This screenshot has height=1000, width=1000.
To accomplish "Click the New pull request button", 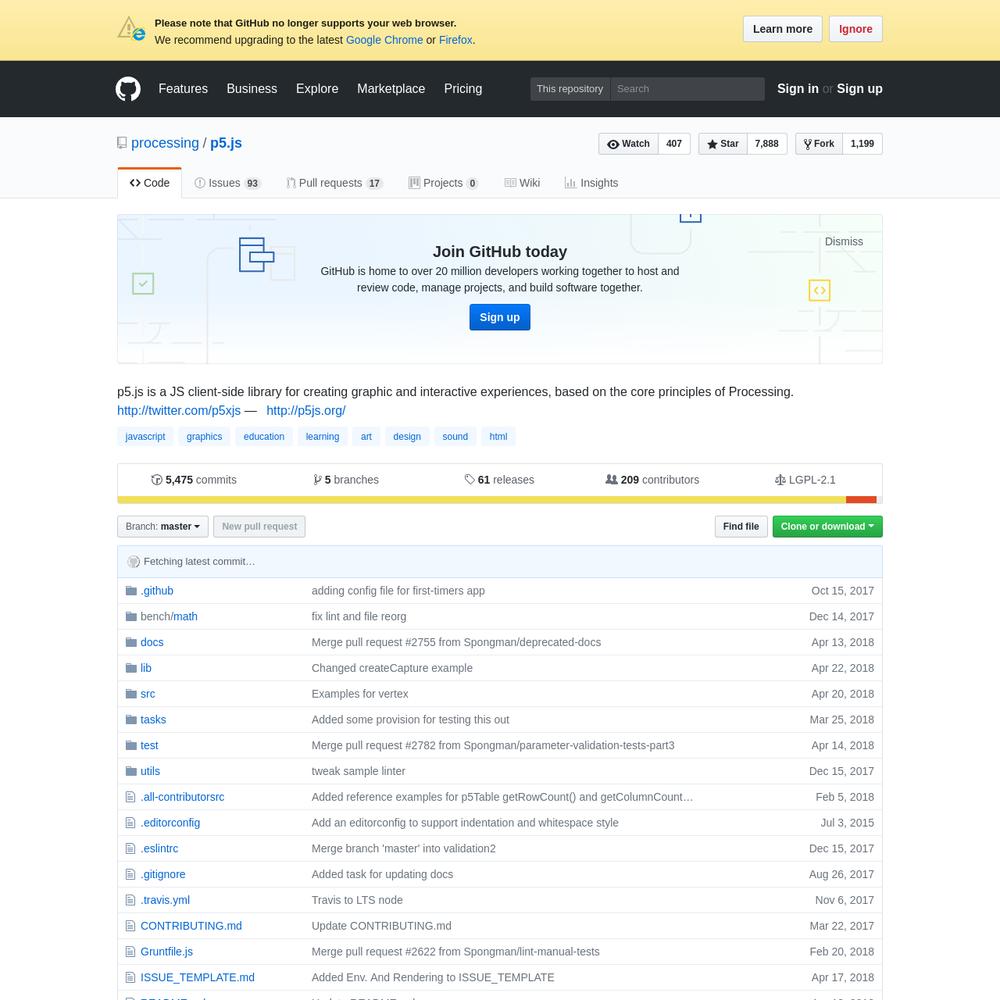I will (260, 527).
